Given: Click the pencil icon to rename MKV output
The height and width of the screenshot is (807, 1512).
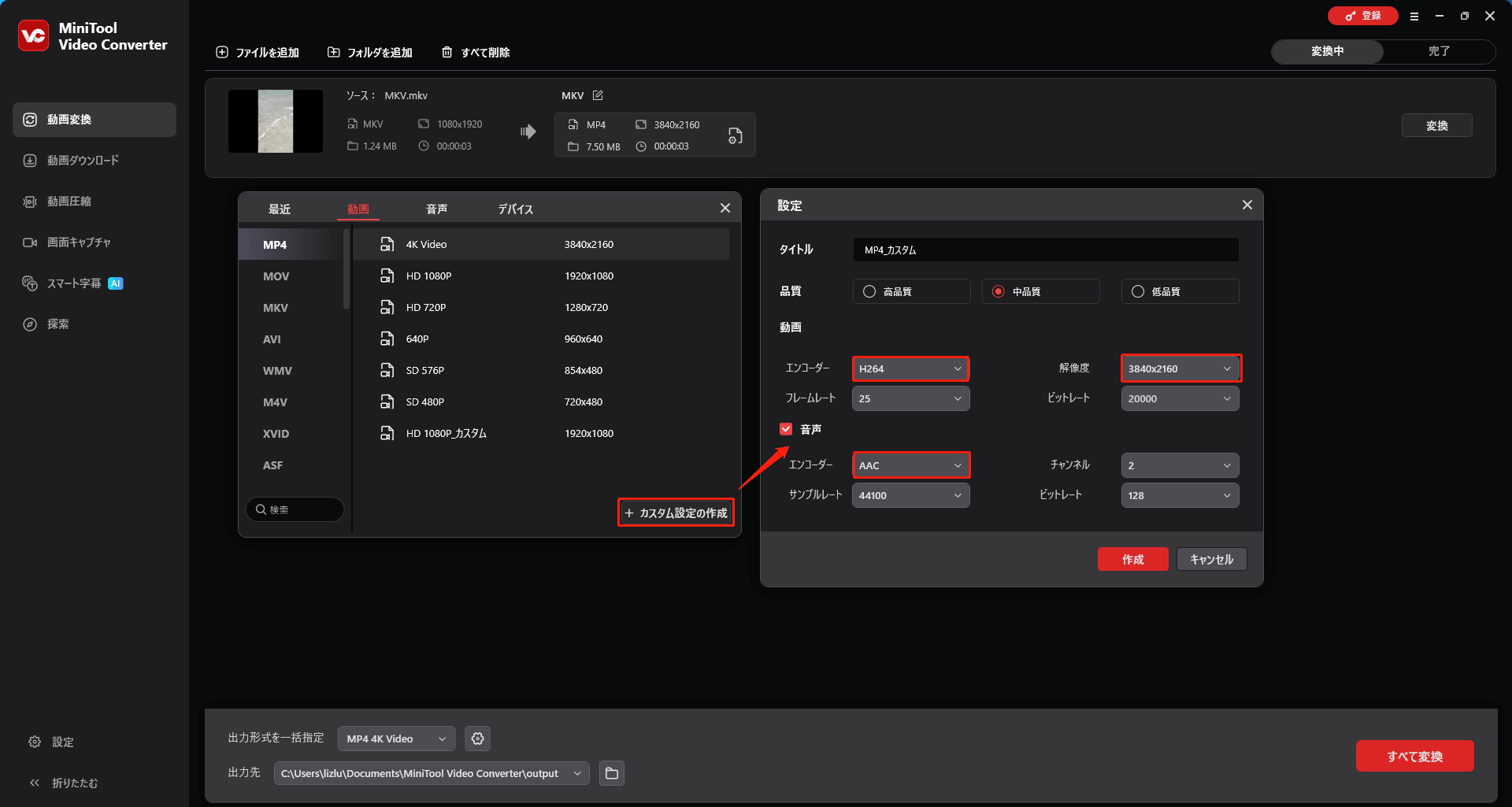Looking at the screenshot, I should (x=598, y=94).
